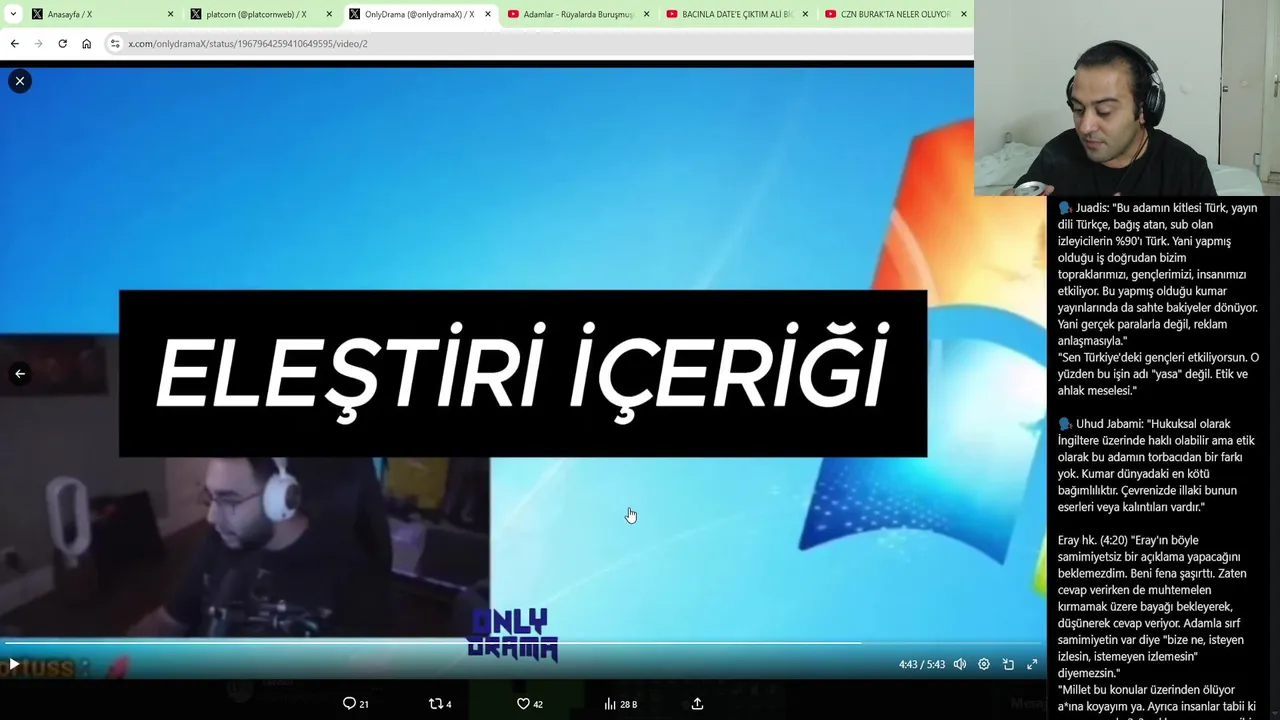Go back using the browser back arrow

[x=14, y=44]
